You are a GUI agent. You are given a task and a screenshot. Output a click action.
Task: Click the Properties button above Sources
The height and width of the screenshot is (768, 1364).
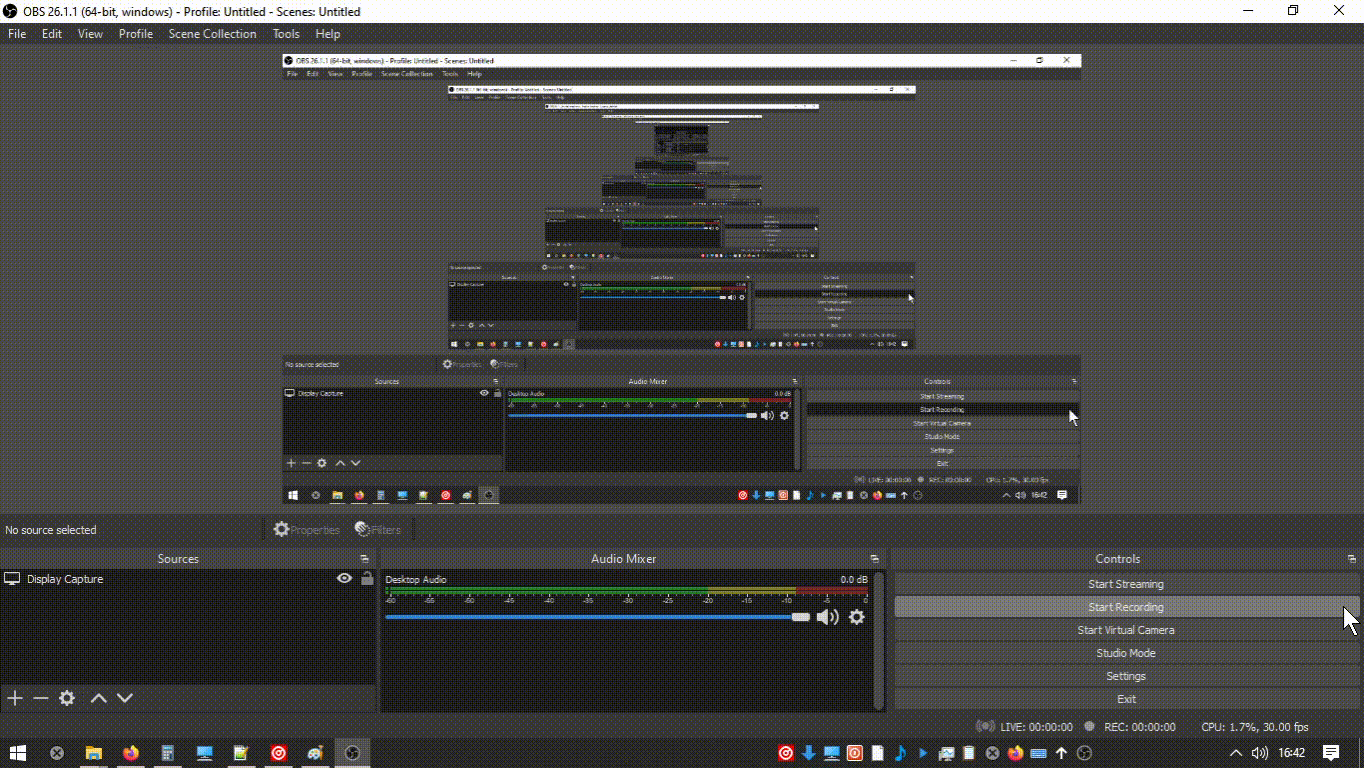[x=307, y=530]
